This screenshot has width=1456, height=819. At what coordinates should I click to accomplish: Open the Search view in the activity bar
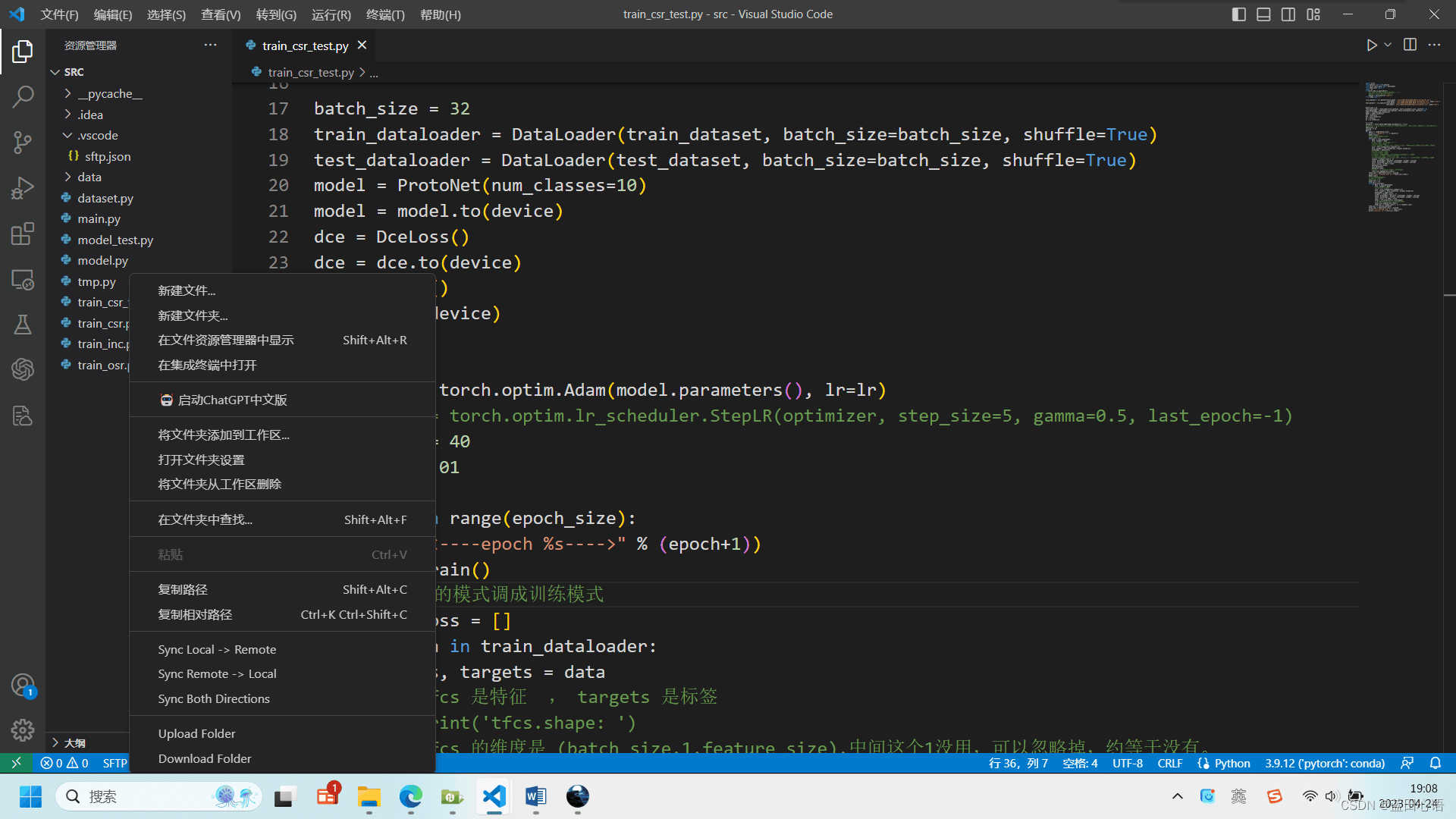[x=22, y=96]
